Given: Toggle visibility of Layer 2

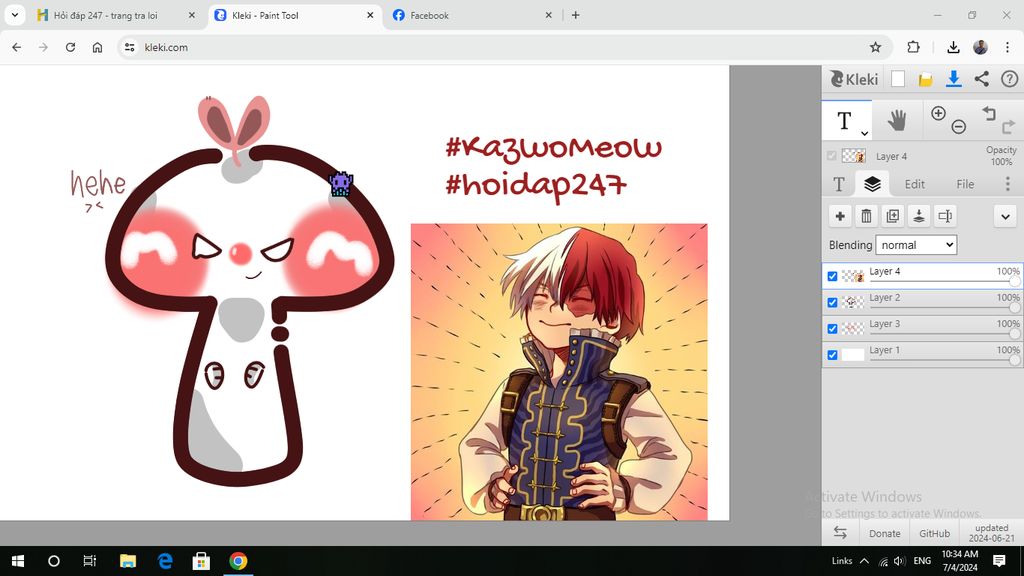Looking at the screenshot, I should (x=832, y=302).
